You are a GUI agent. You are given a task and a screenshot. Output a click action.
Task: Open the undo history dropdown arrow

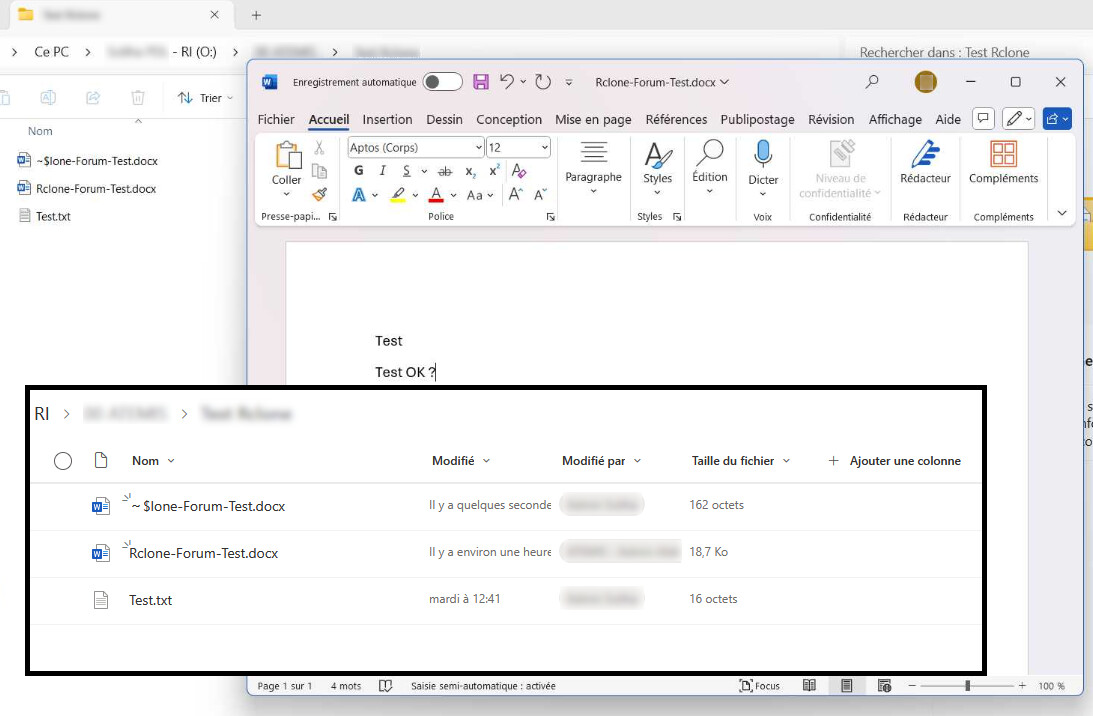tap(523, 82)
